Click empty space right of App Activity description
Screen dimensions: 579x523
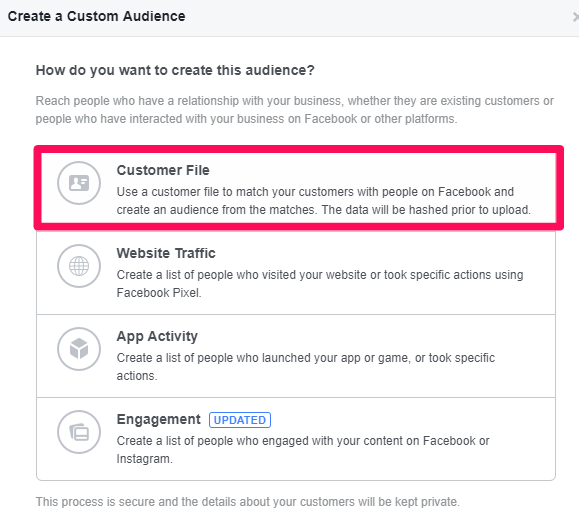pos(524,367)
